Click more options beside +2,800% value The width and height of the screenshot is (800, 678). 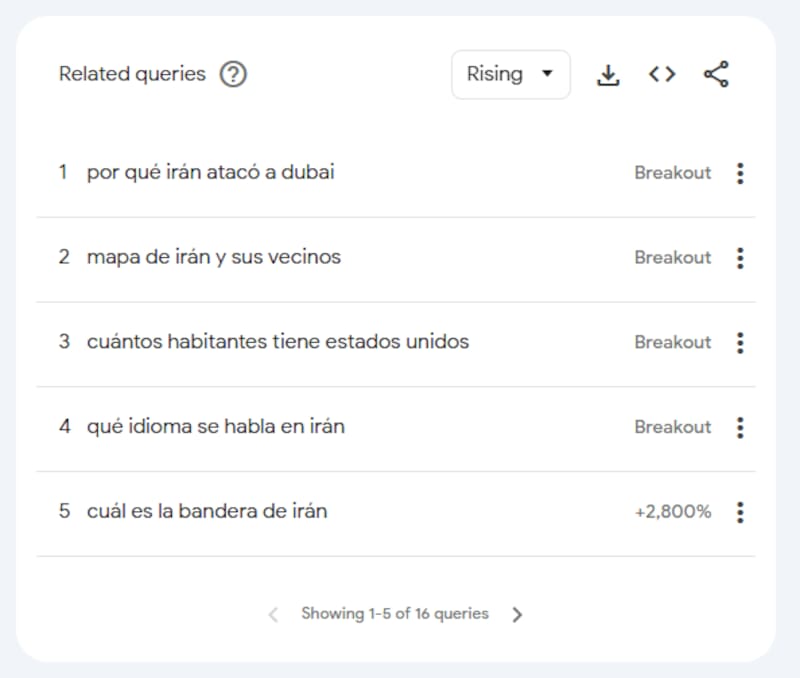(x=740, y=512)
